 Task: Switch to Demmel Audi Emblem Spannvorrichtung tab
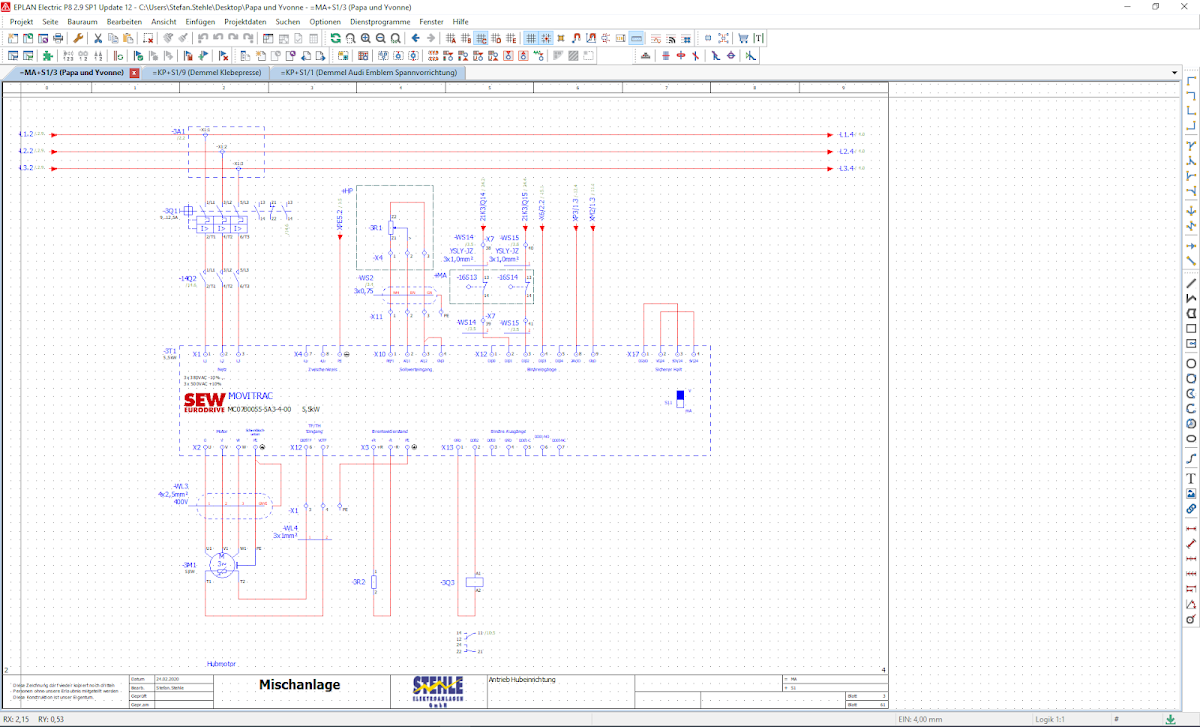pyautogui.click(x=369, y=73)
